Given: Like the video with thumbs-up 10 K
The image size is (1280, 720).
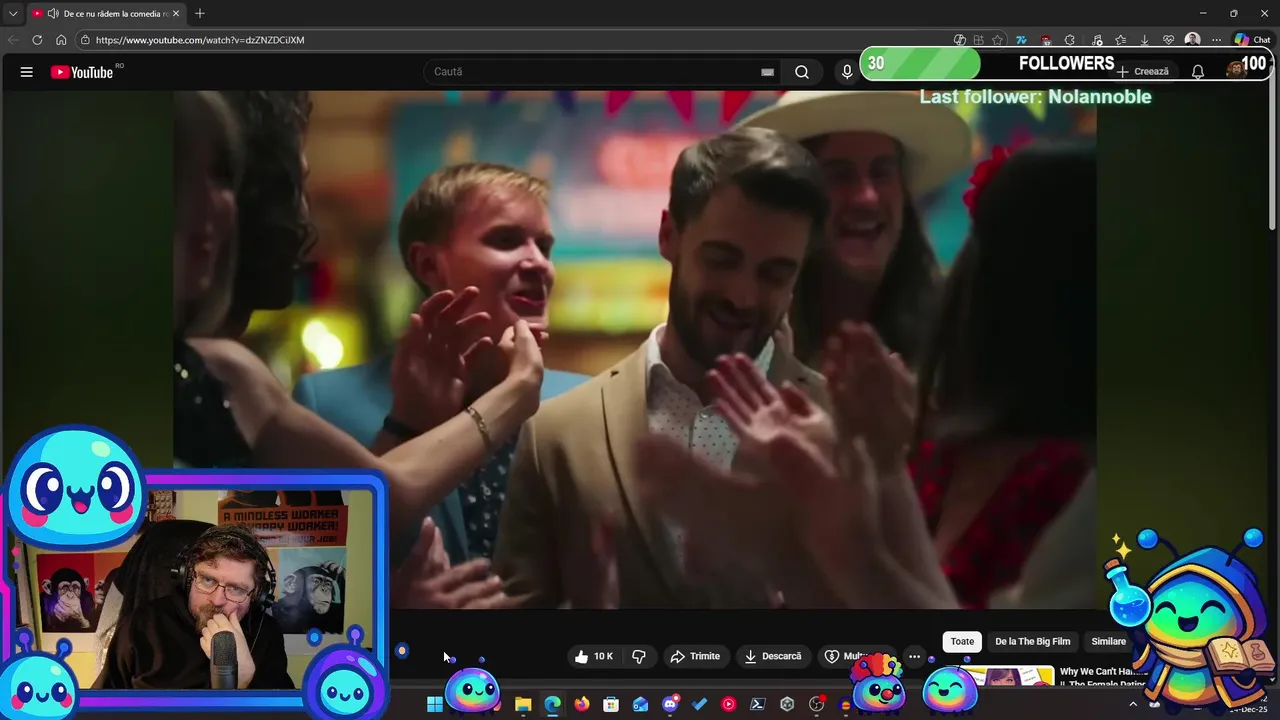Looking at the screenshot, I should point(593,656).
